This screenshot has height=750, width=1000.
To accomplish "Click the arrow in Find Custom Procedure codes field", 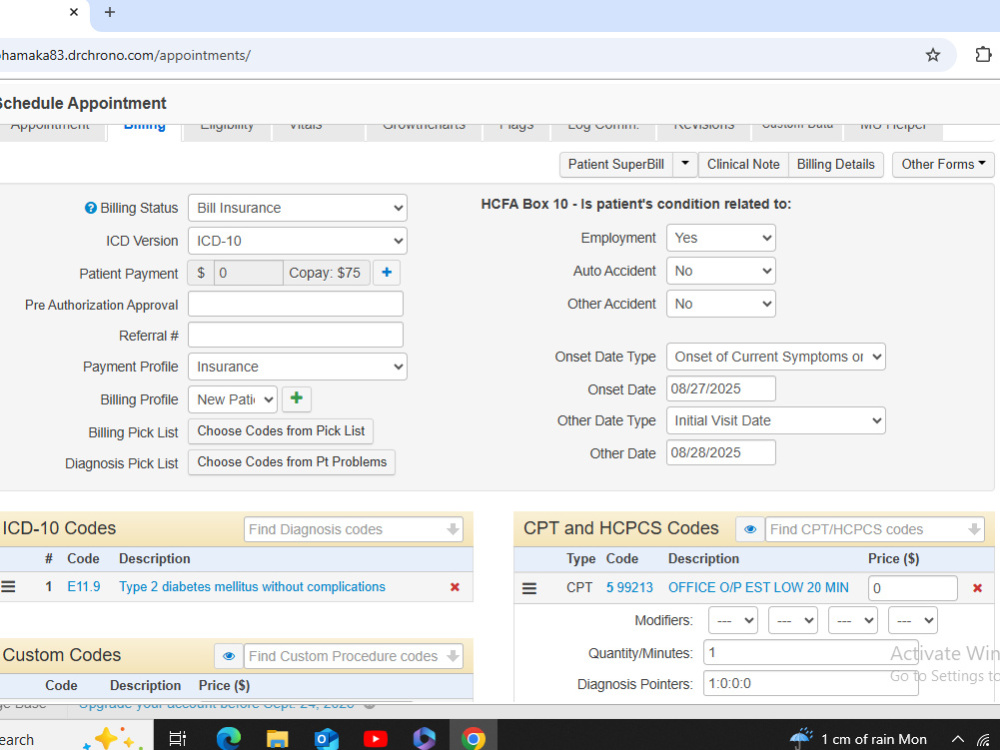I will [453, 656].
